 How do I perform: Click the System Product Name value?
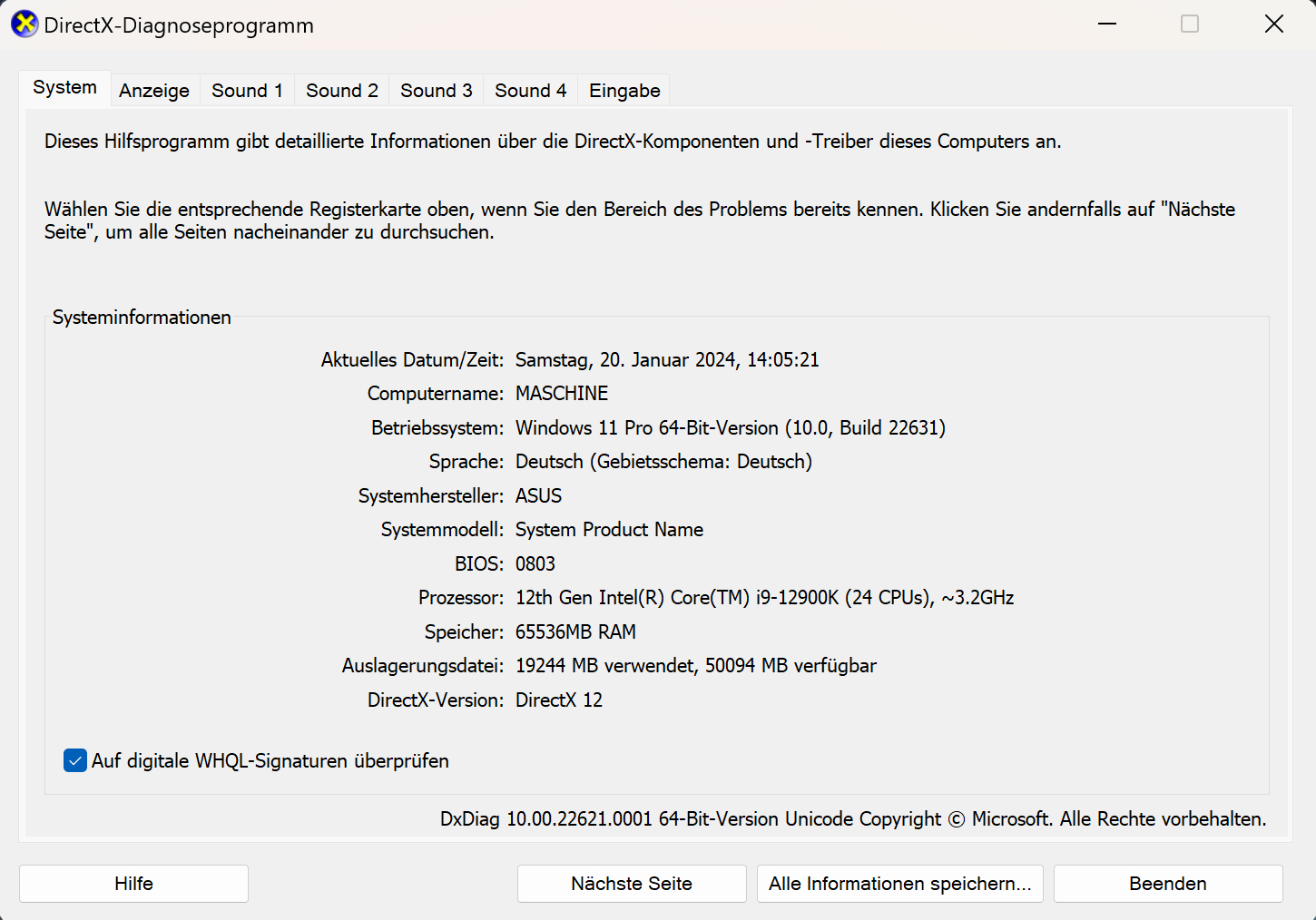[609, 530]
